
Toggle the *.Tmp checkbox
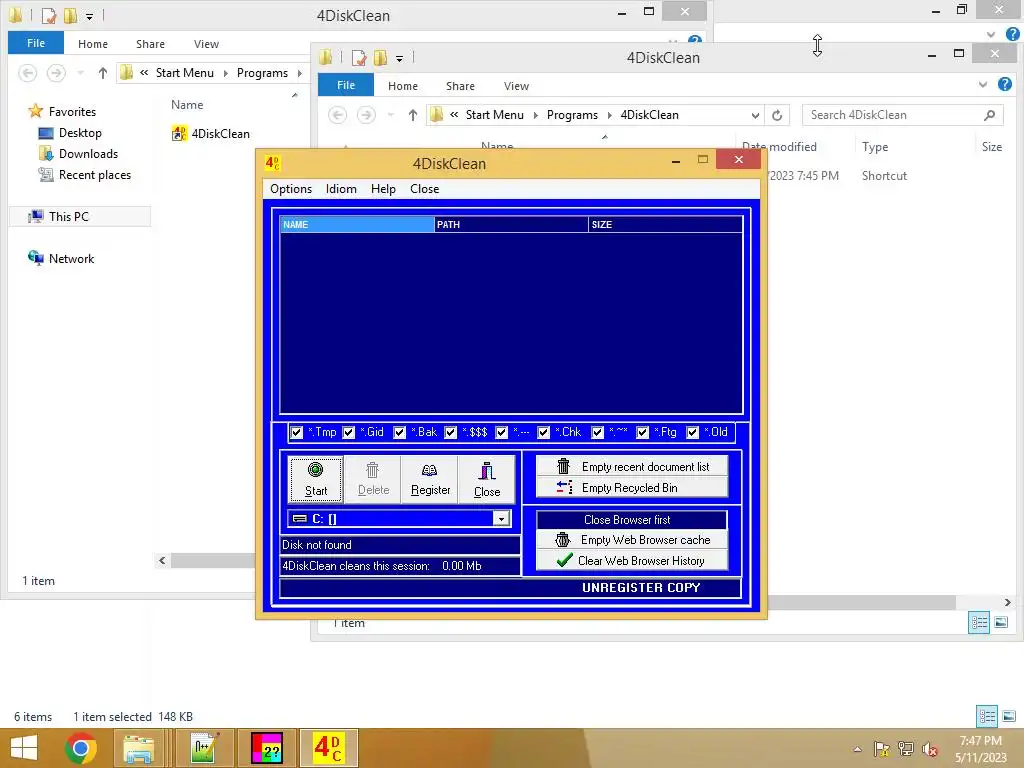pyautogui.click(x=296, y=432)
